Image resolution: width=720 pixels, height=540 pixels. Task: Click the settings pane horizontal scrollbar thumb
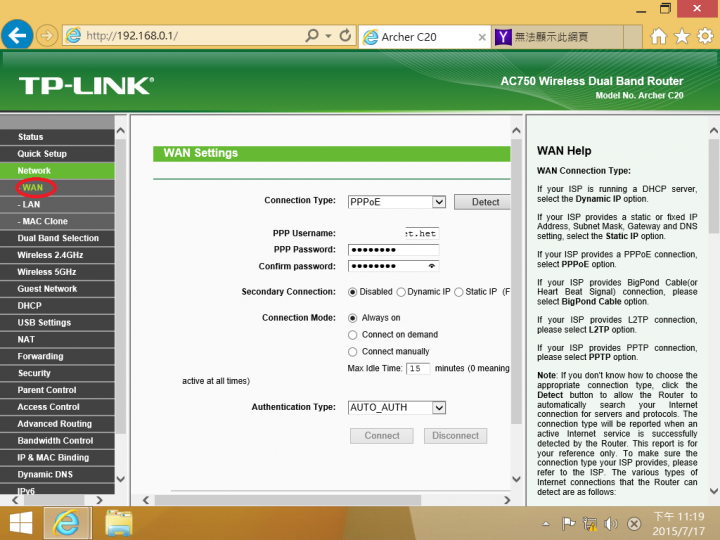[x=288, y=500]
